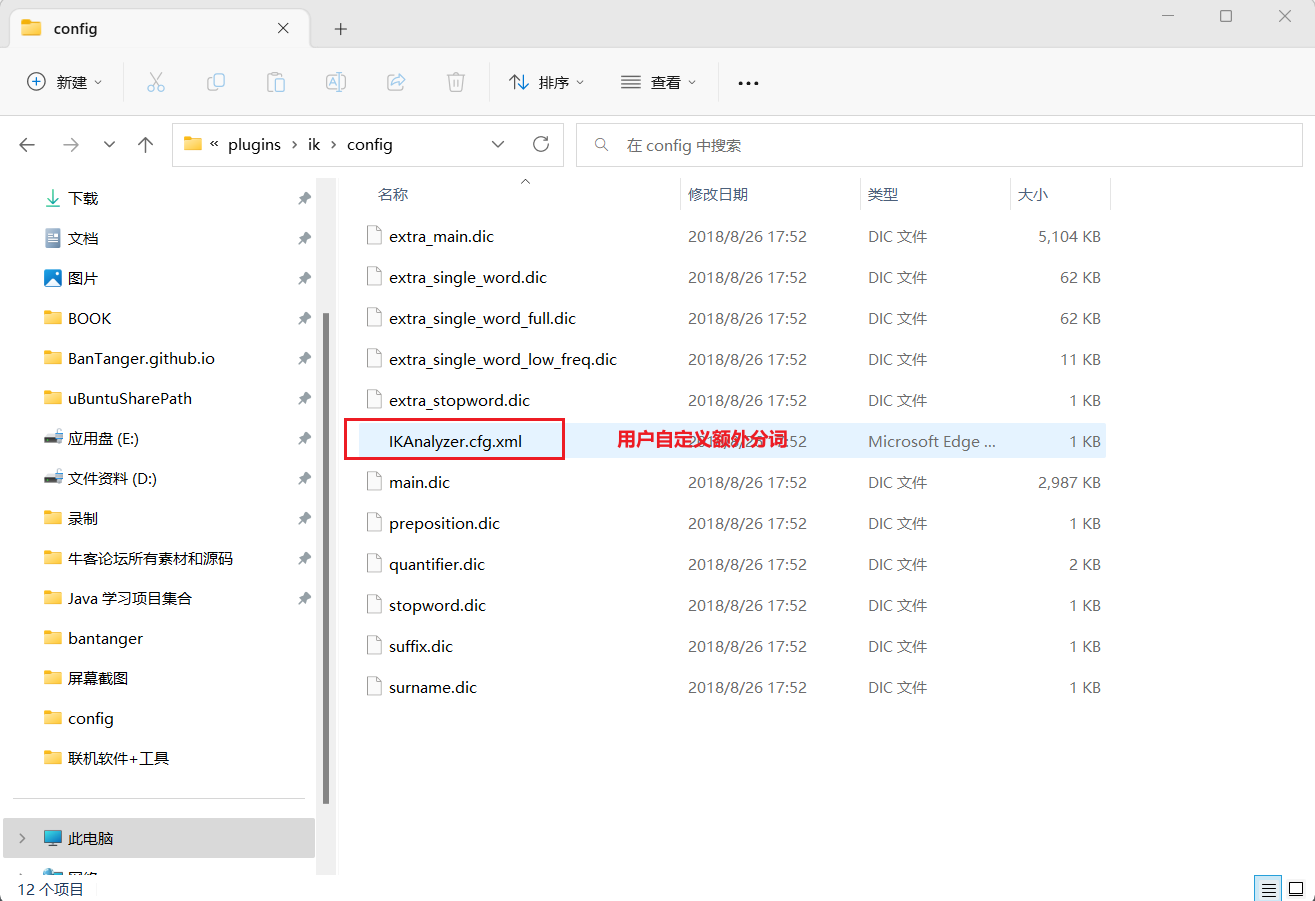Click plugins in the address breadcrumb
Image resolution: width=1315 pixels, height=901 pixels.
254,144
